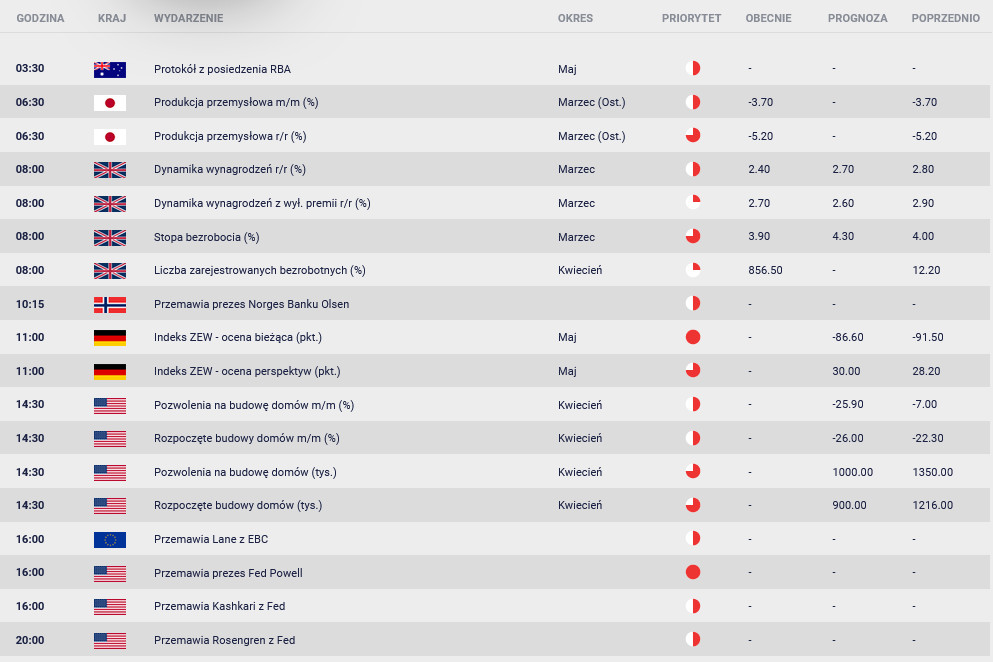Click the Japan flag for Produkcja przemysłowa m/m

110,103
